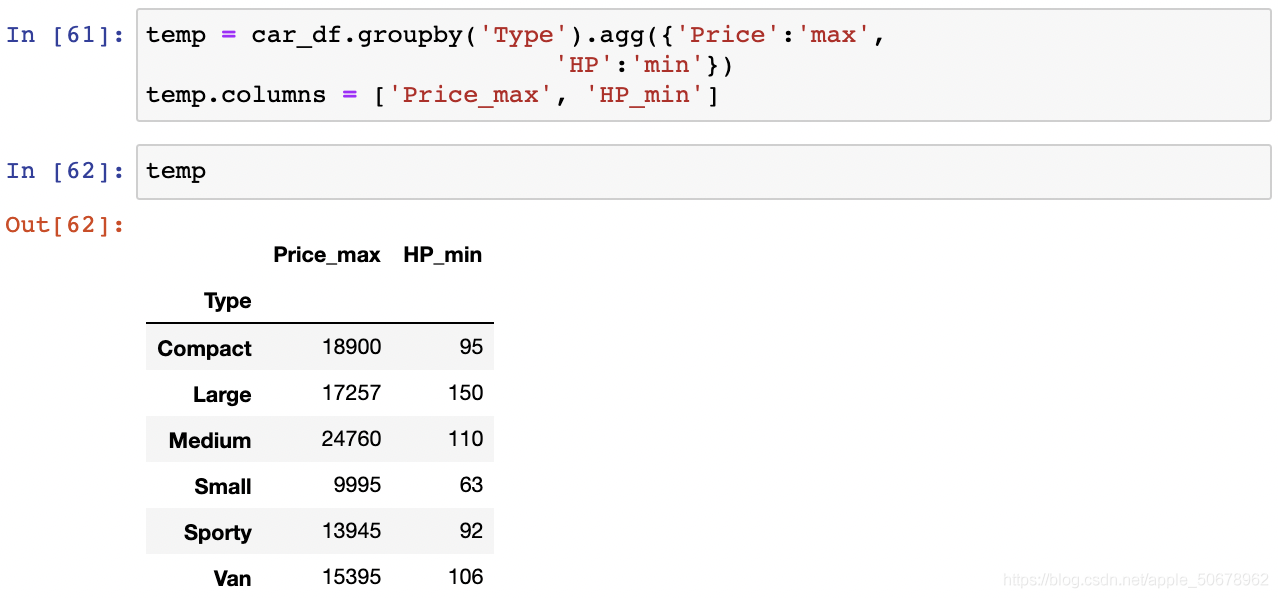Select the Compact row label
The width and height of the screenshot is (1278, 598).
[205, 349]
